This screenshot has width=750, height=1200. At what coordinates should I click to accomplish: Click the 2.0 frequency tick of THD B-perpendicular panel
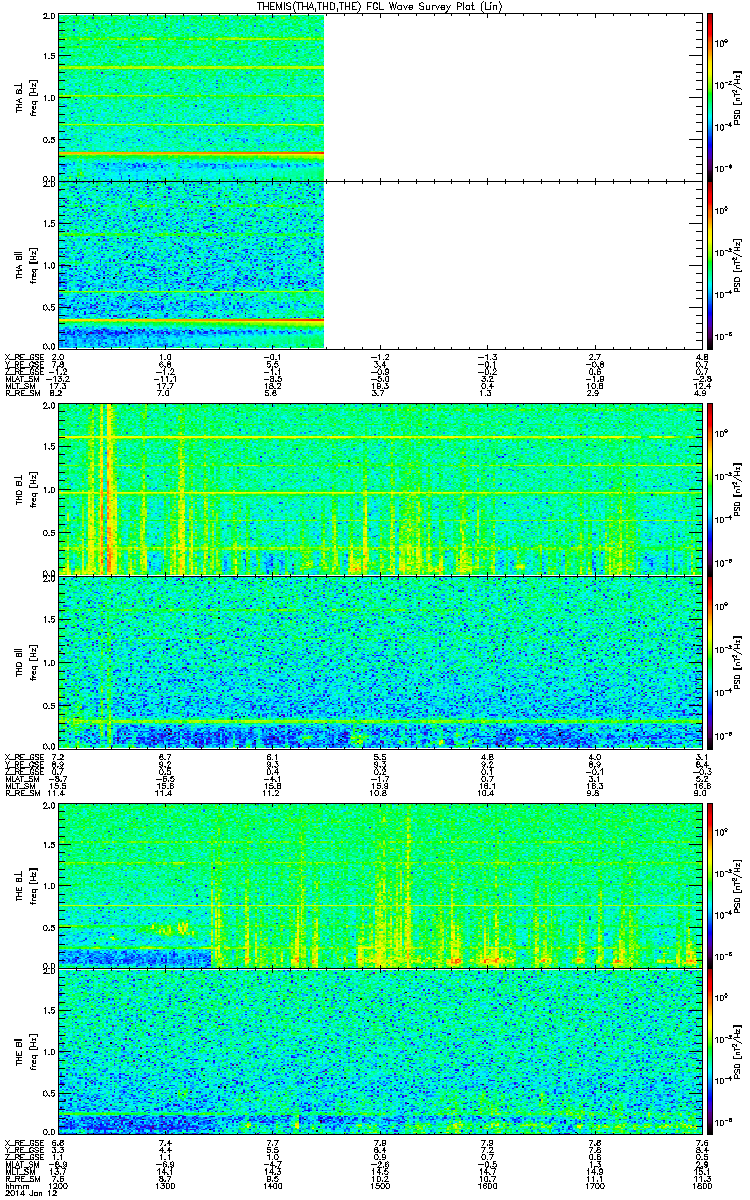(x=50, y=408)
